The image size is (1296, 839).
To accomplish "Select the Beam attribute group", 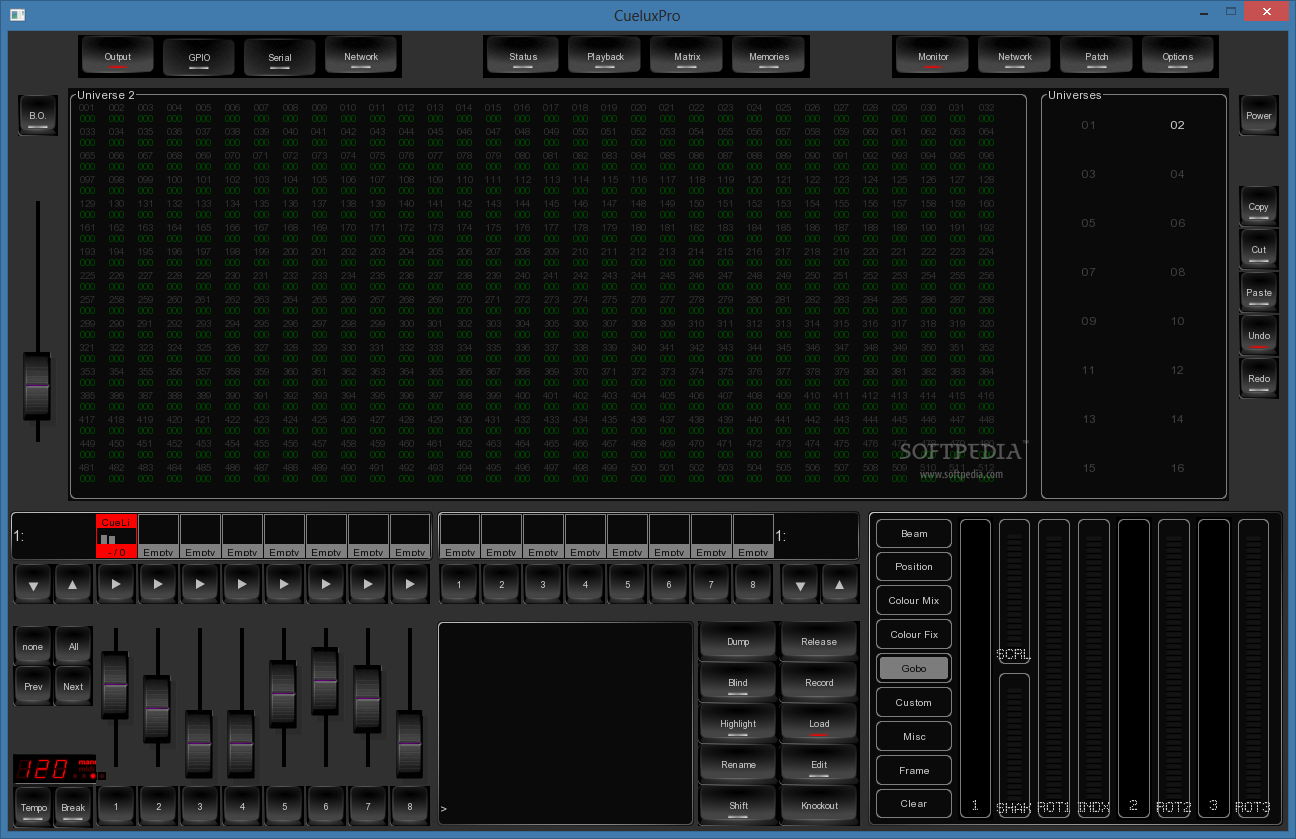I will tap(914, 533).
